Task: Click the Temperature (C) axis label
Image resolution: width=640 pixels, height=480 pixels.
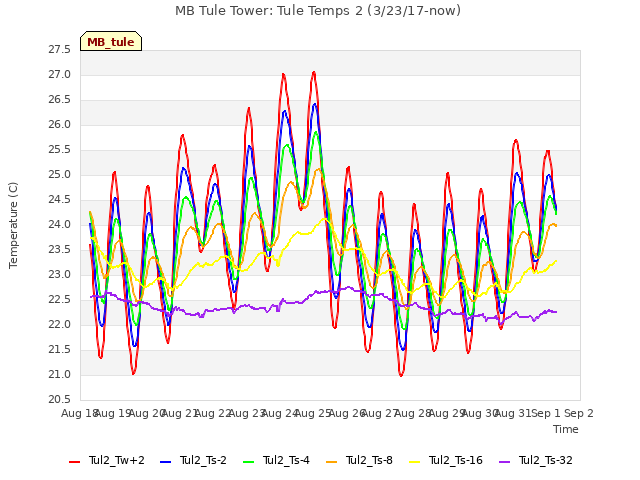Action: (13, 225)
